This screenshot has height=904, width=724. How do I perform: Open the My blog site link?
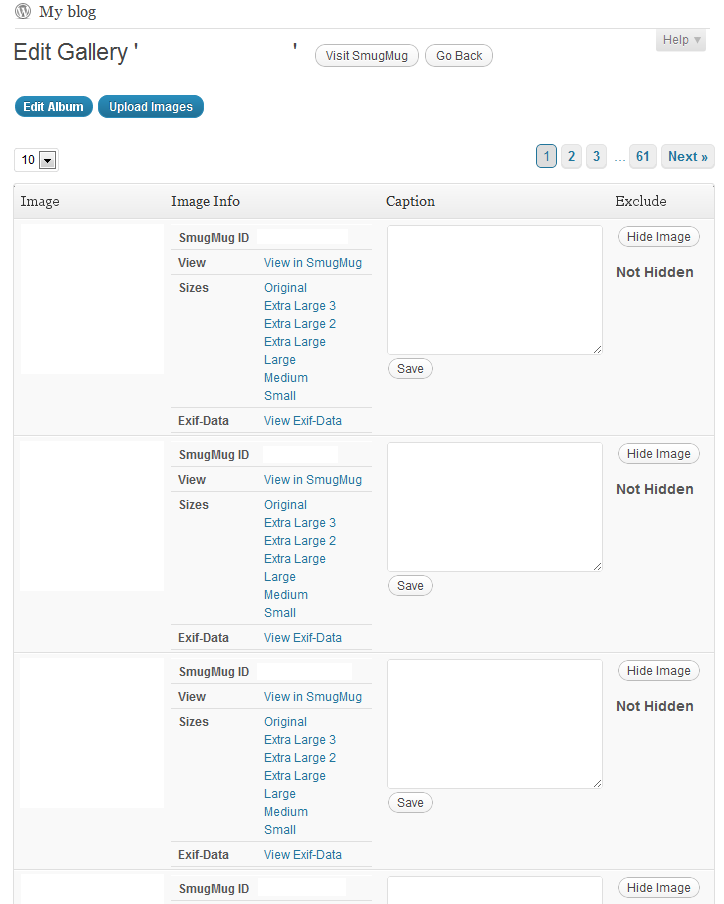pyautogui.click(x=67, y=12)
